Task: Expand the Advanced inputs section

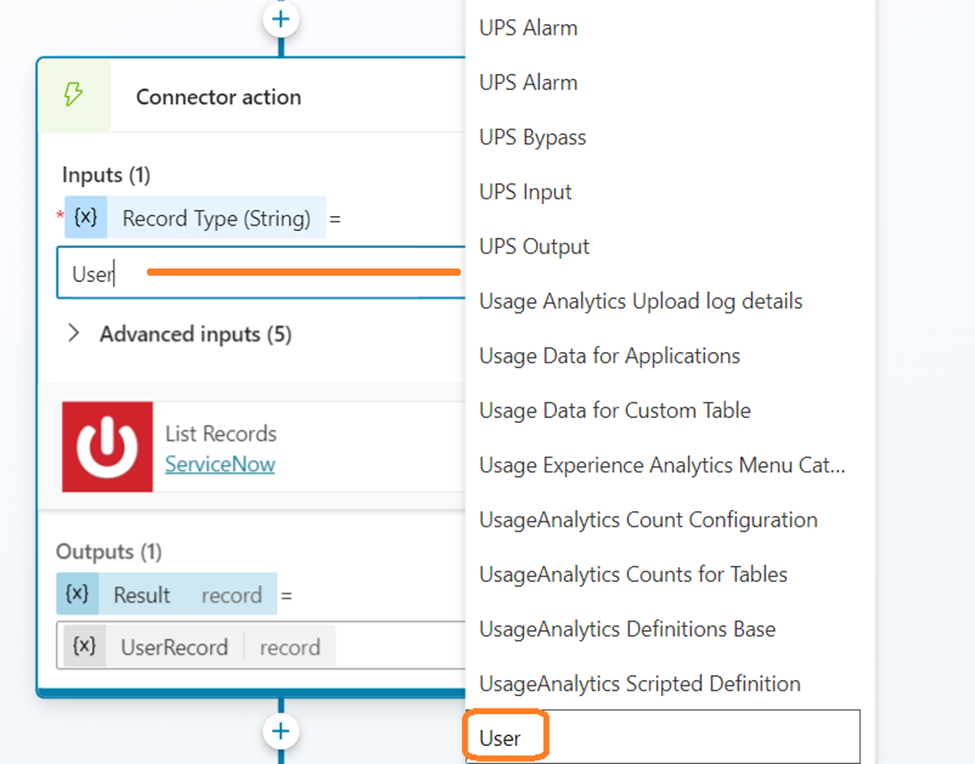Action: [x=73, y=334]
